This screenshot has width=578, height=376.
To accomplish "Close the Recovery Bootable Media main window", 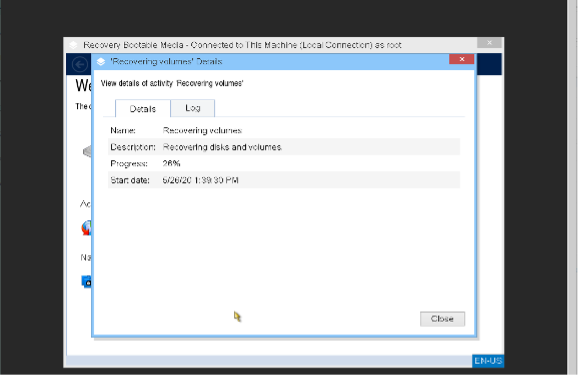I will point(490,43).
